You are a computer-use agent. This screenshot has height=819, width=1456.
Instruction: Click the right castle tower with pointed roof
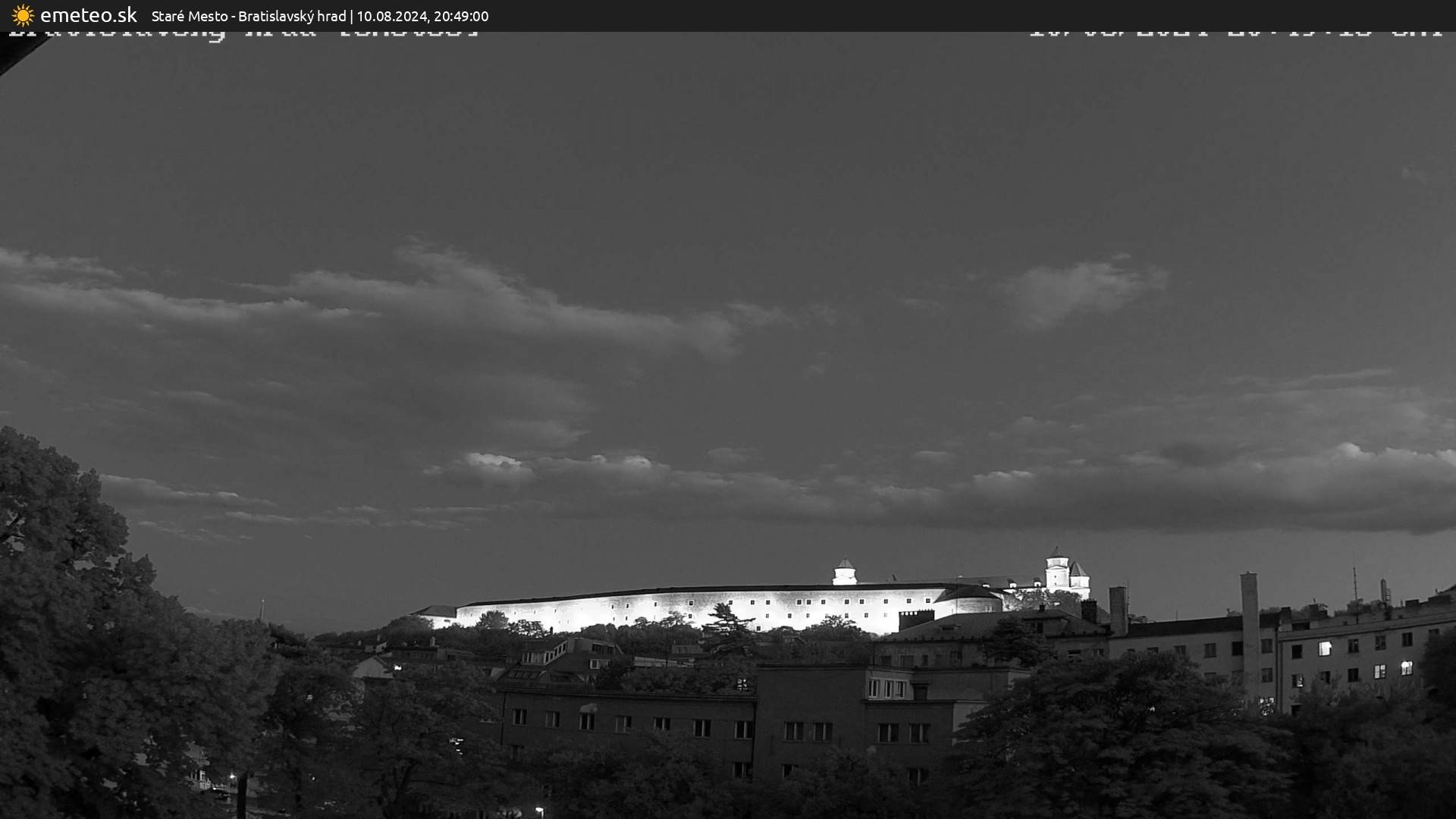1057,569
